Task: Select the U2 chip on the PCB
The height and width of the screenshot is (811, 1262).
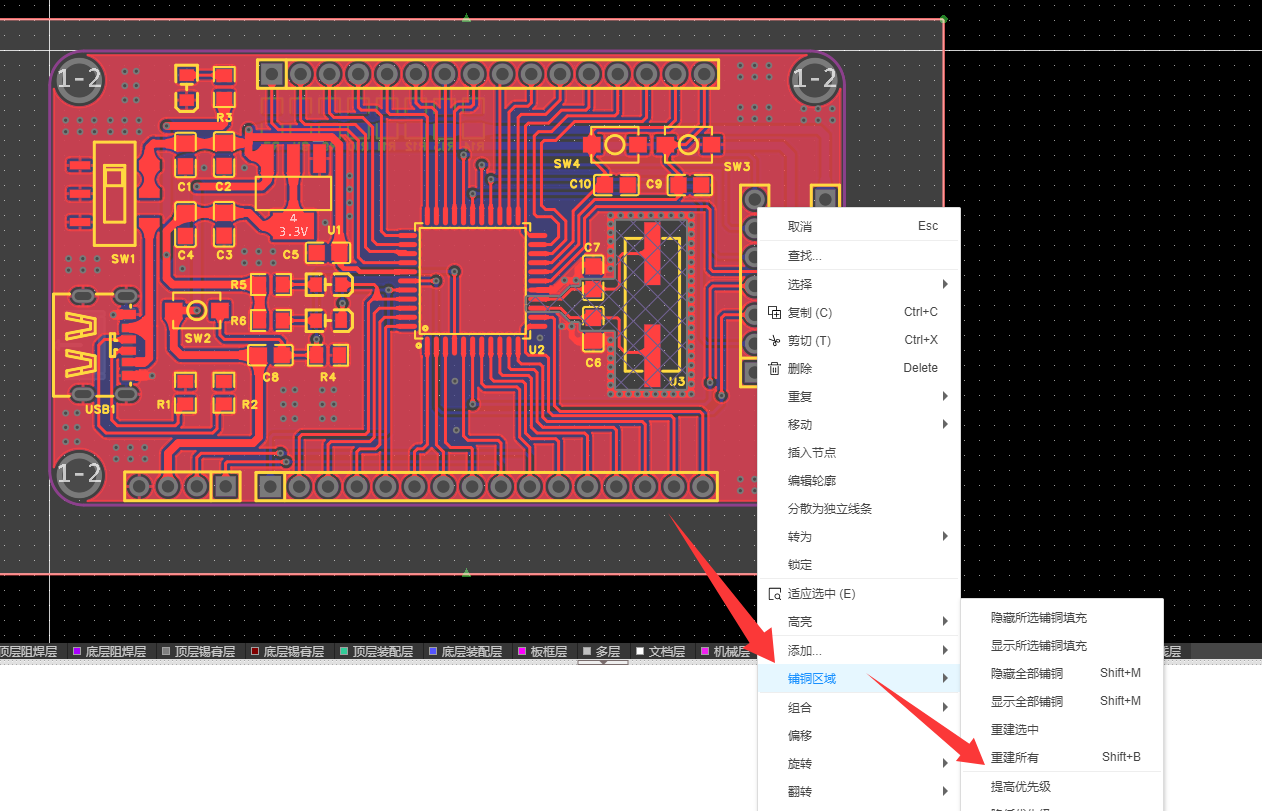Action: pos(473,281)
